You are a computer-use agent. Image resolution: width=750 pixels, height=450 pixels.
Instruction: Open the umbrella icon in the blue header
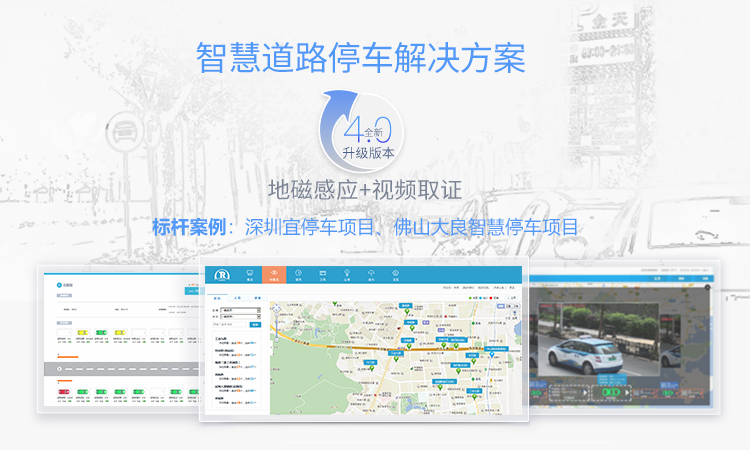click(x=371, y=275)
